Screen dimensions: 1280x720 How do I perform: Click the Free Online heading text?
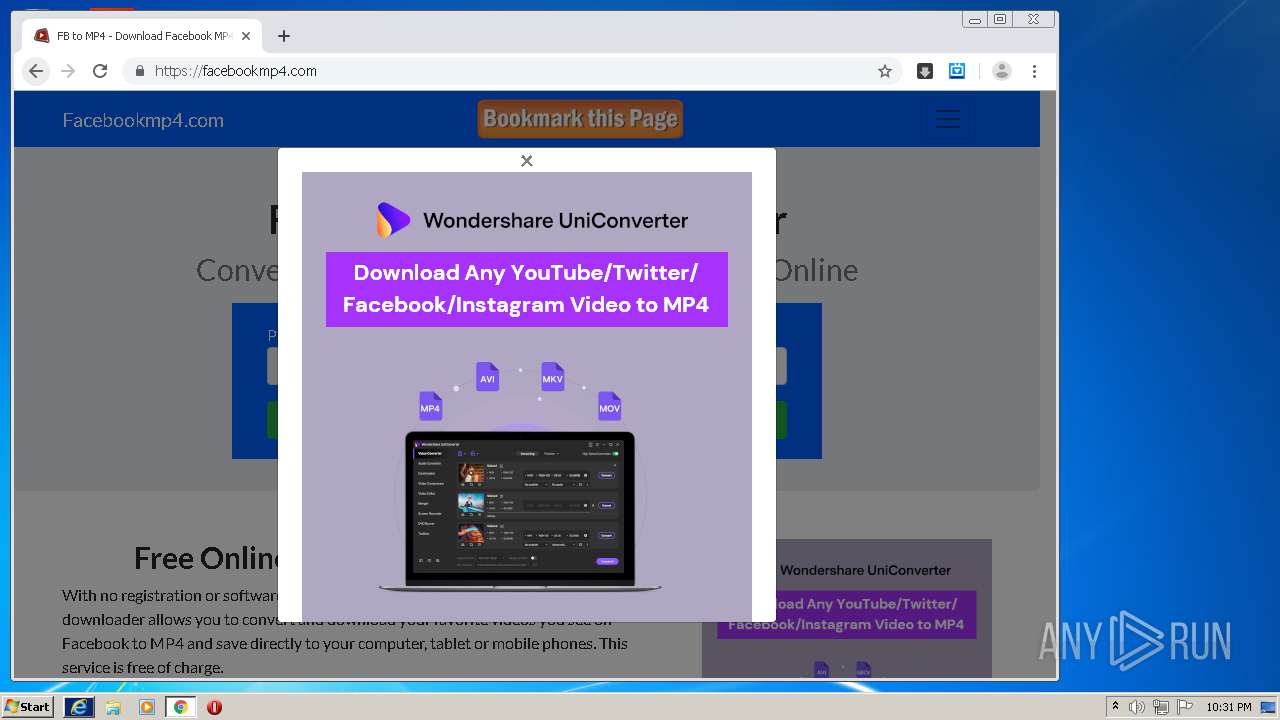click(x=208, y=558)
